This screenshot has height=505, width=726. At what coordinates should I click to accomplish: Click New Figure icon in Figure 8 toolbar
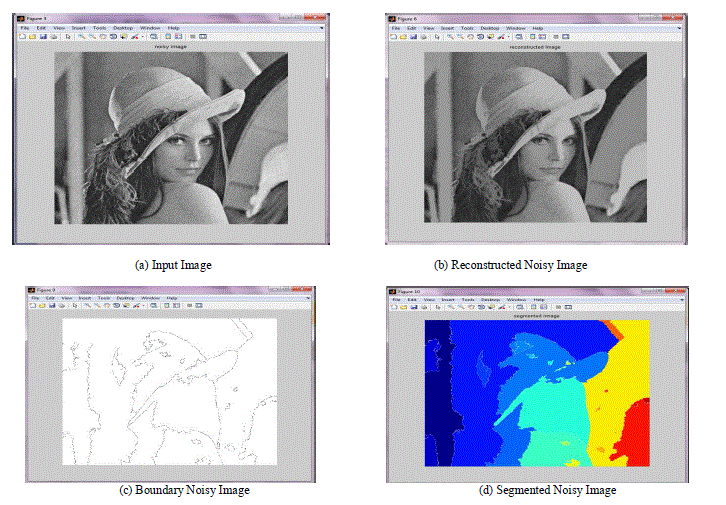[x=24, y=36]
